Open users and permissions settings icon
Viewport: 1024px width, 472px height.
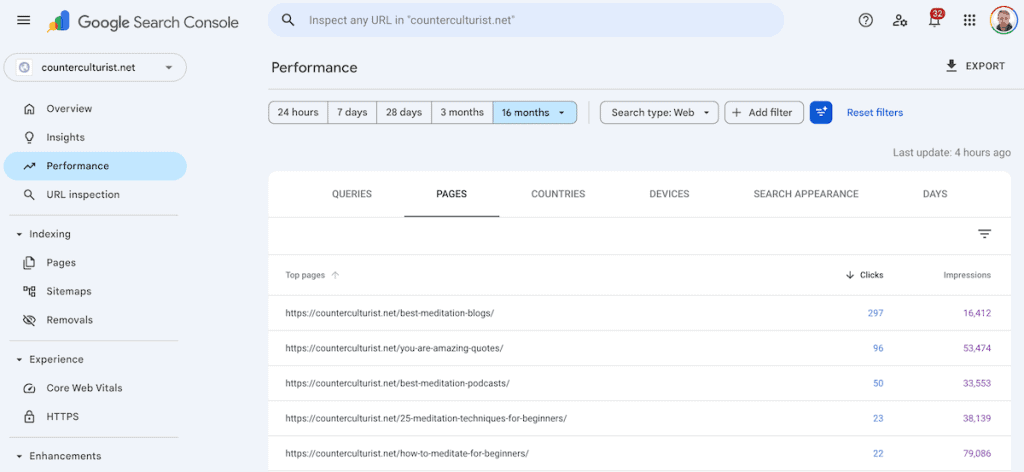(900, 21)
